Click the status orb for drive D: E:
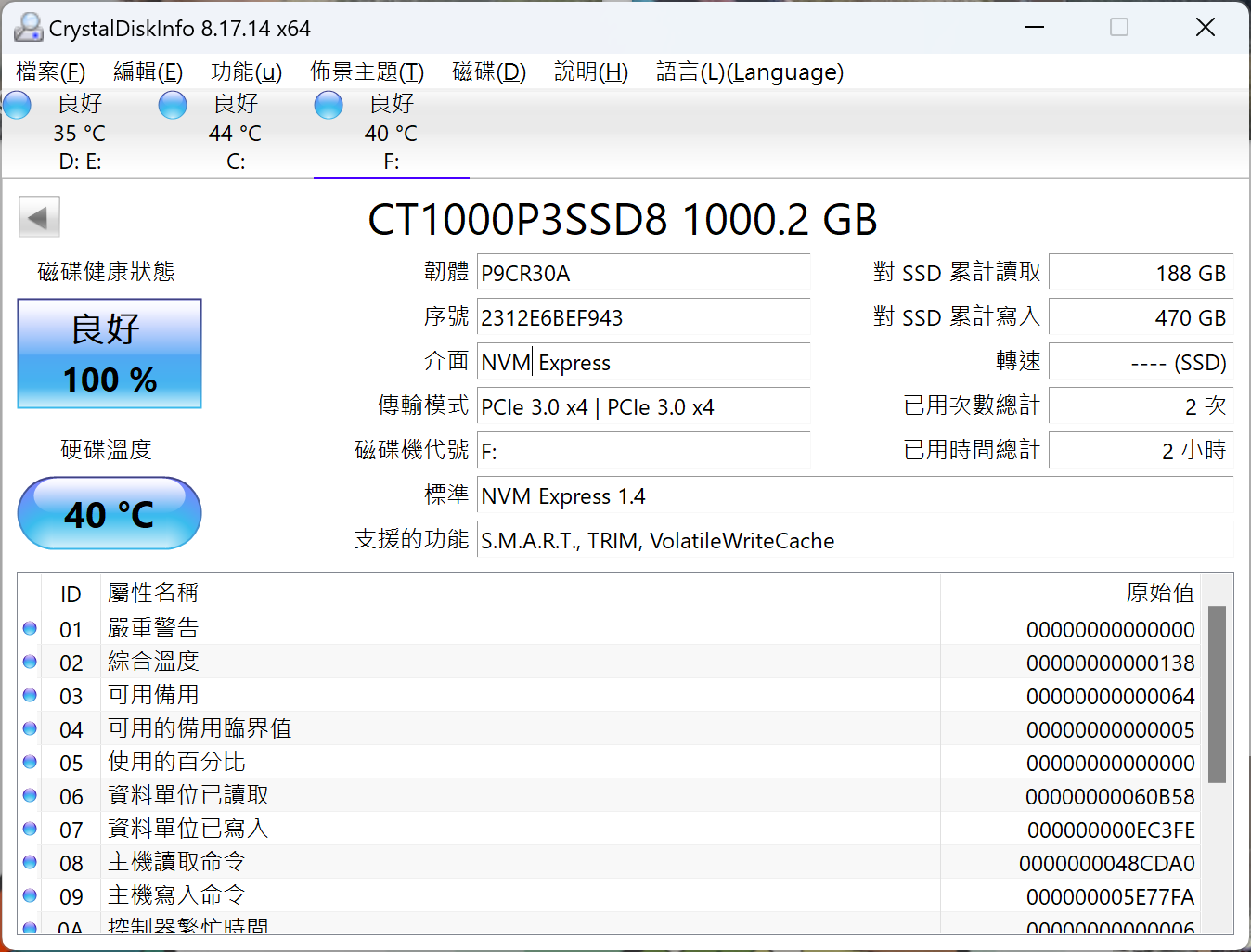 (x=17, y=105)
